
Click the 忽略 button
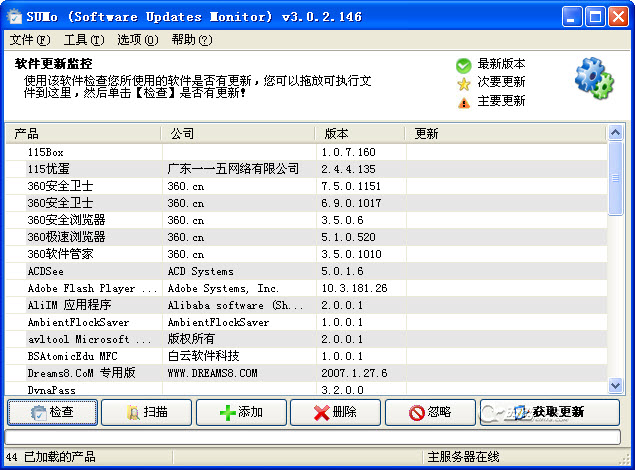click(430, 412)
